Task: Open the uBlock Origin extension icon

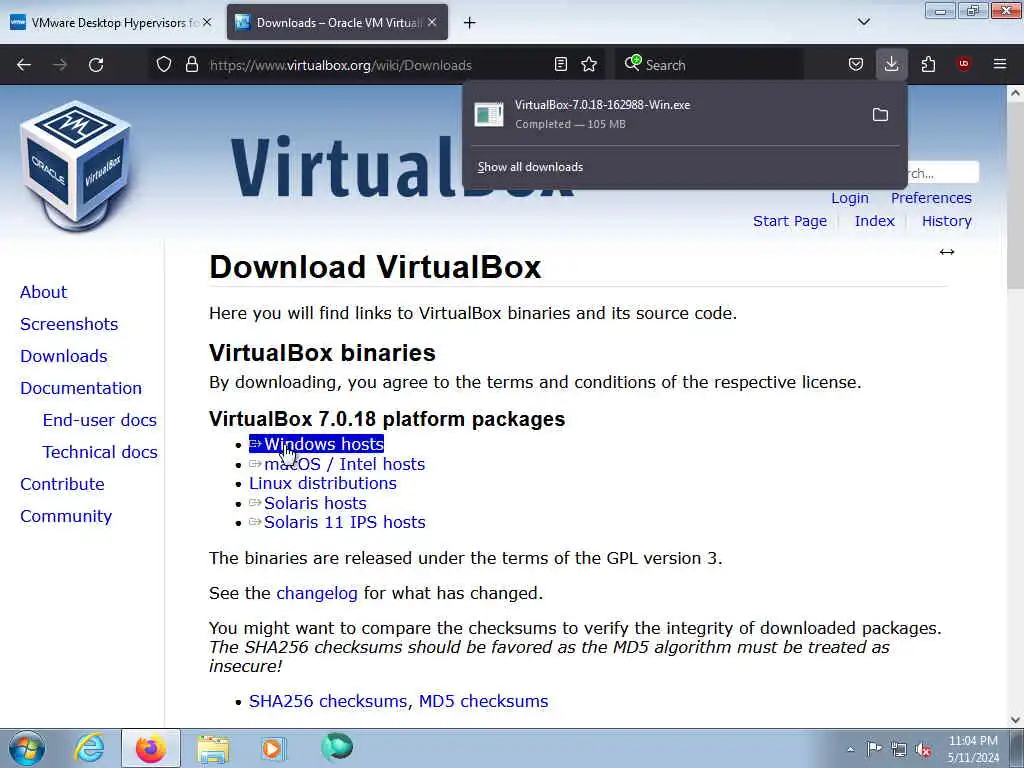Action: (963, 64)
